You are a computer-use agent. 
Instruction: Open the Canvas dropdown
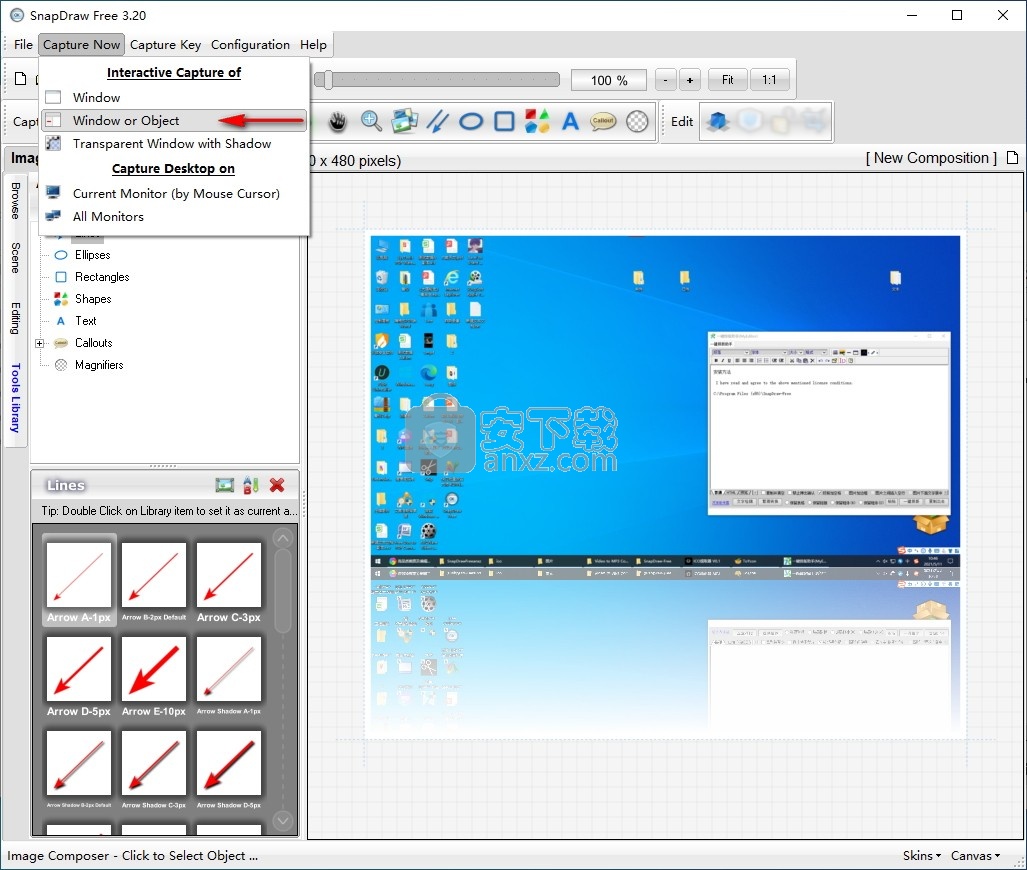coord(975,856)
